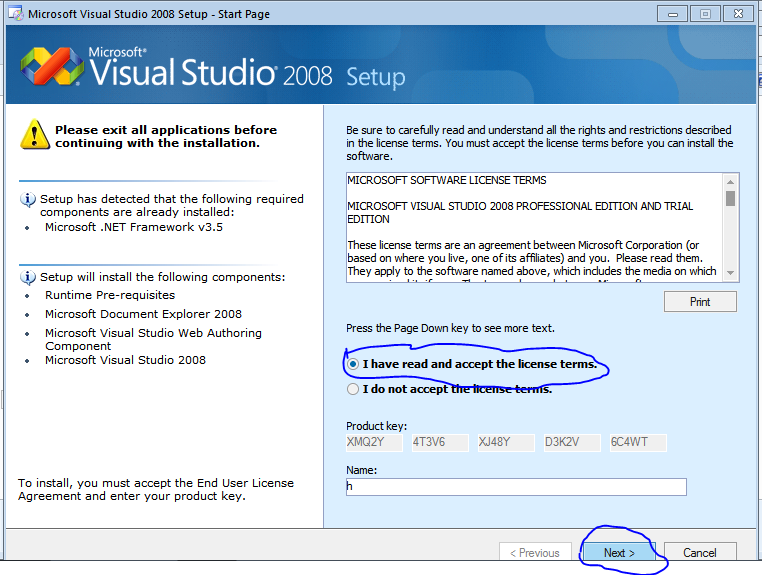Minimize the setup window
Viewport: 762px width, 575px height.
click(673, 14)
